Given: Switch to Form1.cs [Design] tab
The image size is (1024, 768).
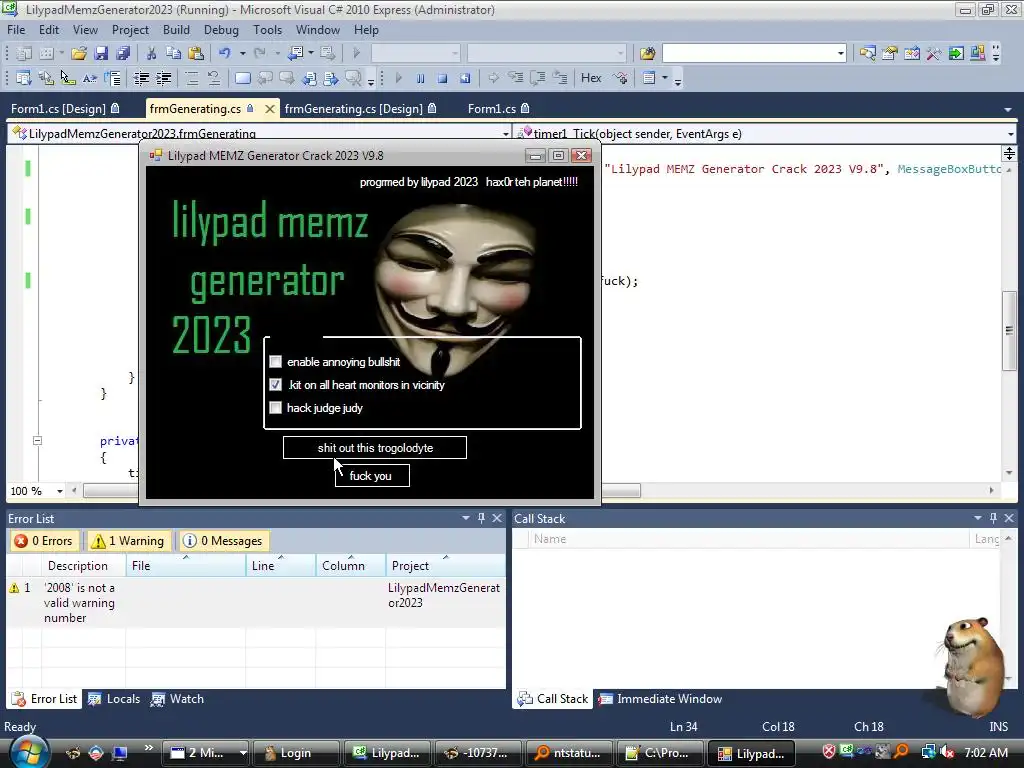Looking at the screenshot, I should 66,109.
